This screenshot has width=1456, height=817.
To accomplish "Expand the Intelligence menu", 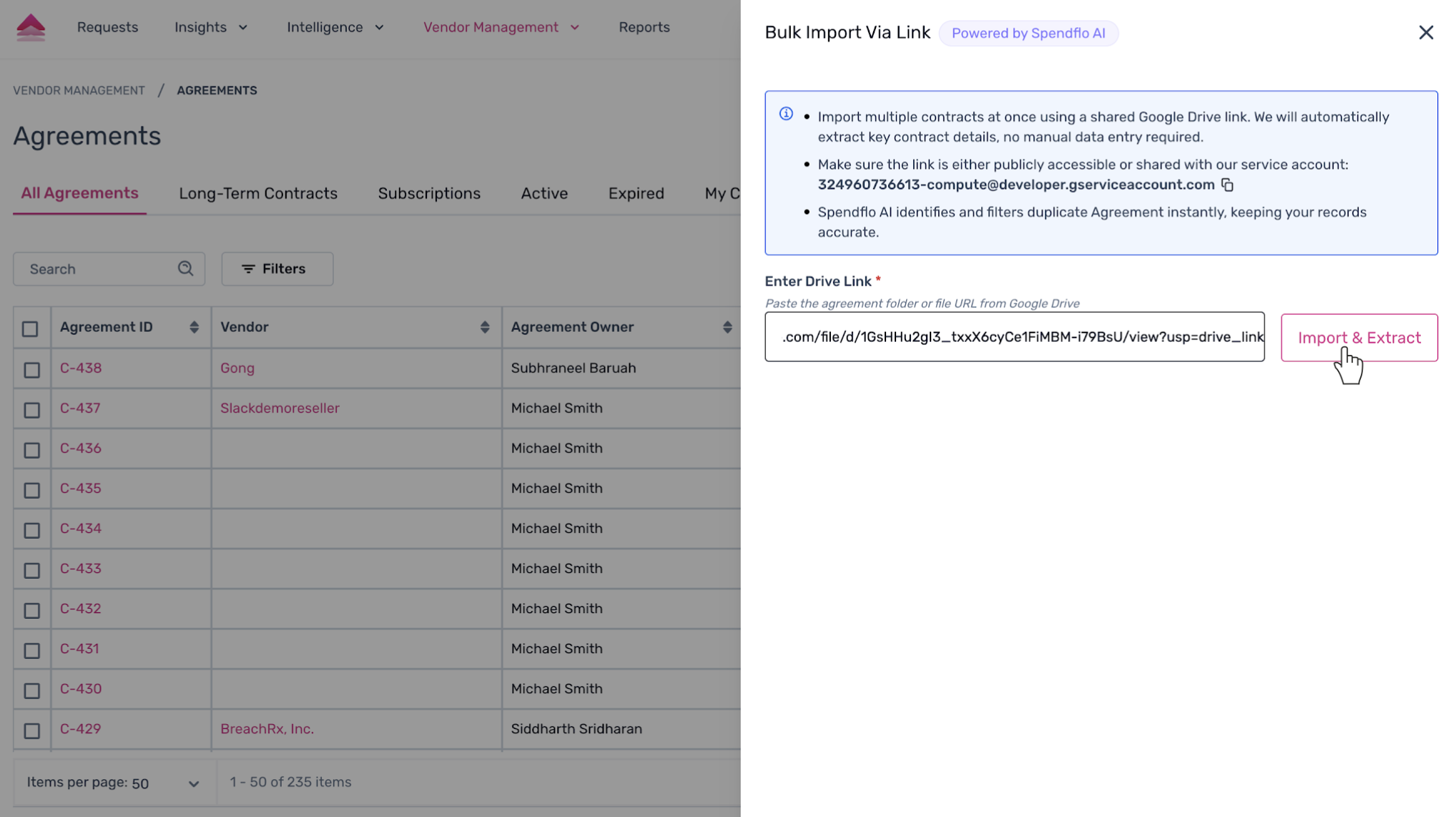I will [x=335, y=27].
